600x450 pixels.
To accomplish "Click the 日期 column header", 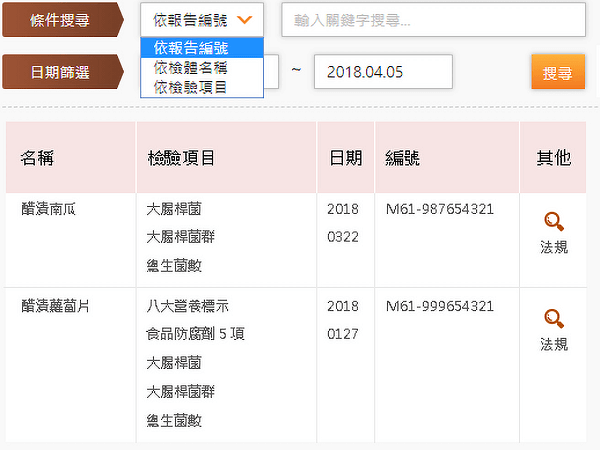I will tap(345, 158).
